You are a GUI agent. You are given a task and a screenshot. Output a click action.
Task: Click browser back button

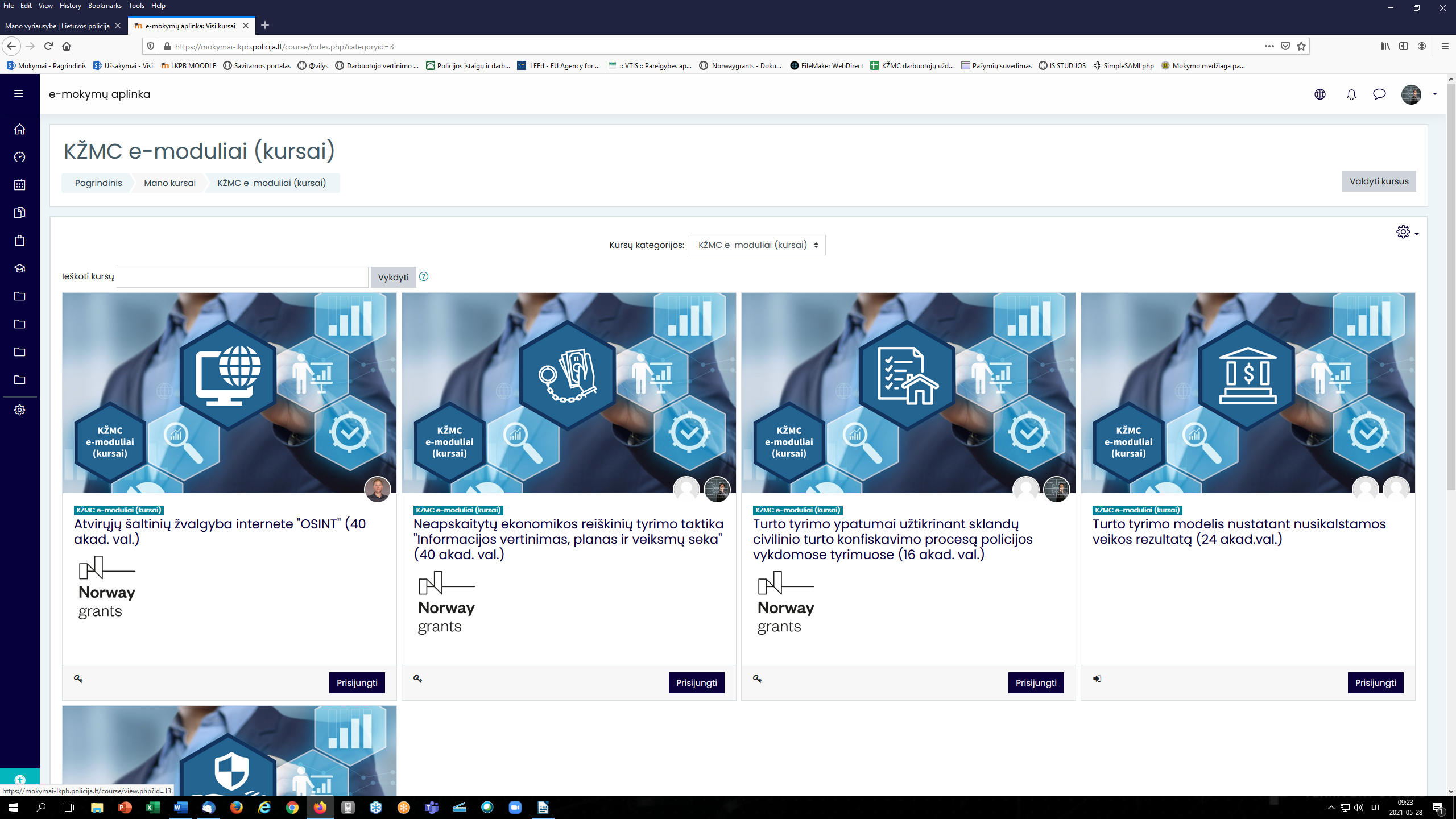click(11, 46)
